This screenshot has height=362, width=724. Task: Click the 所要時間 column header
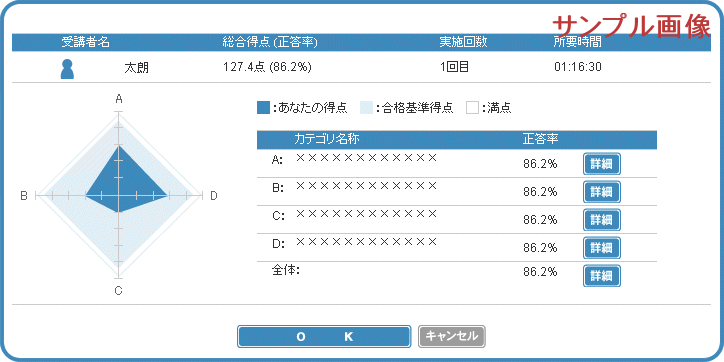[577, 42]
